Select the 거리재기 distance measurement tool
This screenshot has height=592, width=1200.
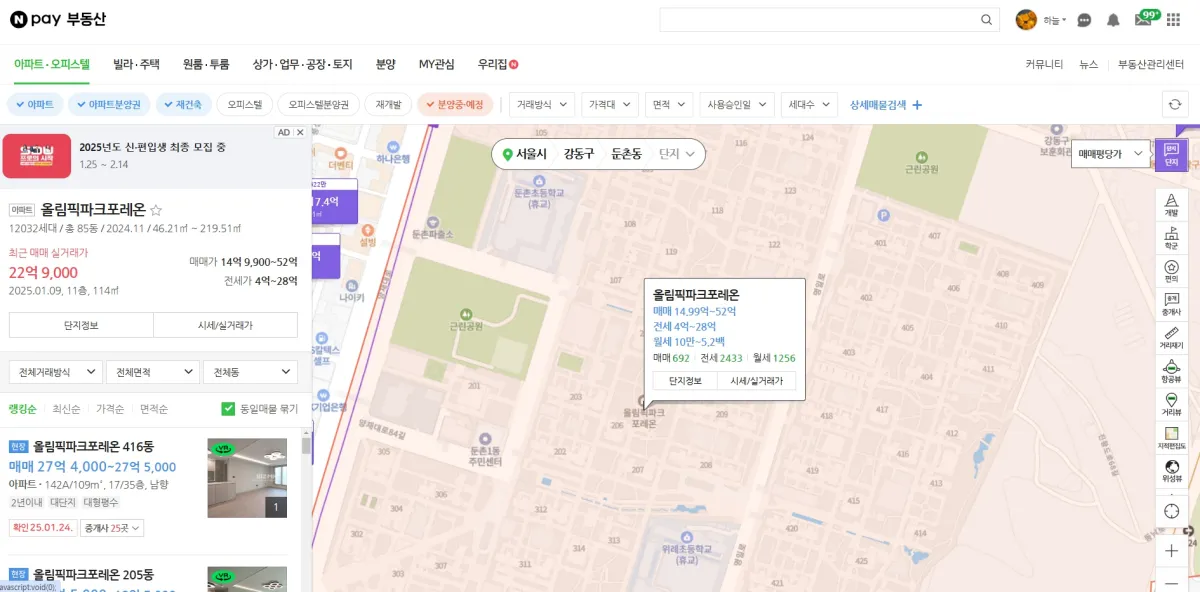(x=1169, y=340)
